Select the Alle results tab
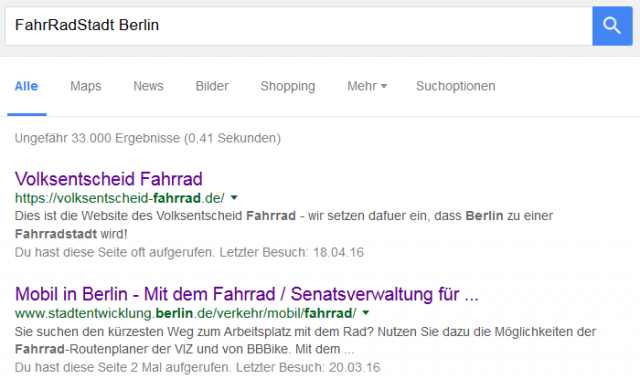 pyautogui.click(x=27, y=86)
